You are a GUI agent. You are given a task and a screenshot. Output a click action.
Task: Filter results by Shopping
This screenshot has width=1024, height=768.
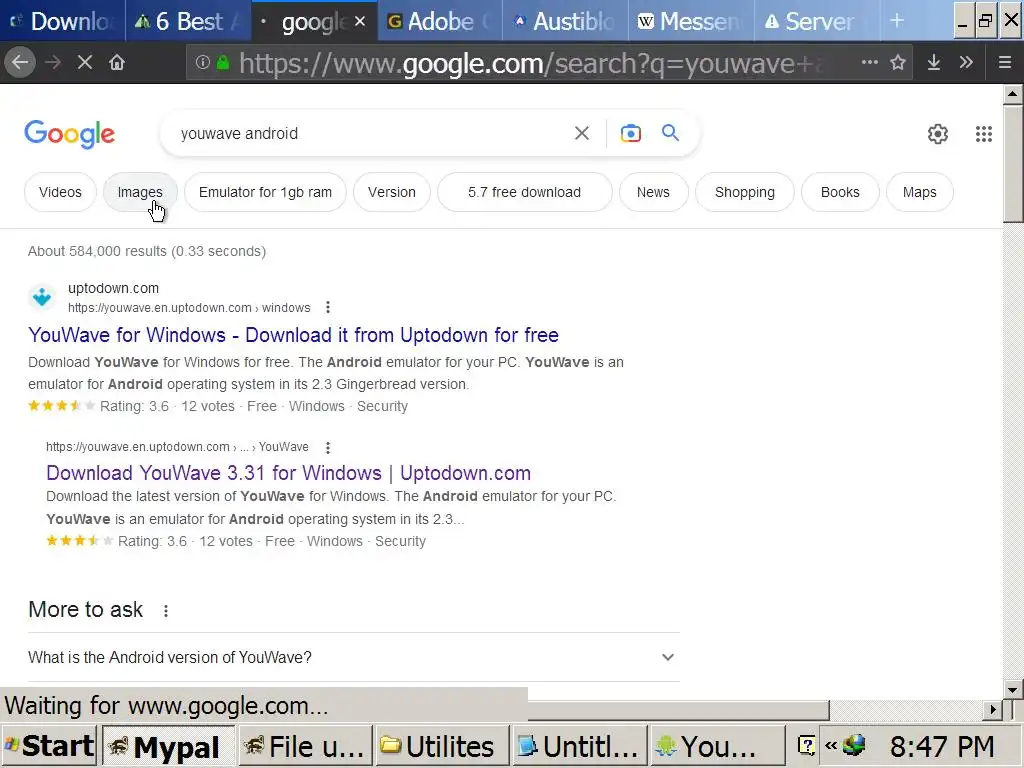tap(744, 192)
